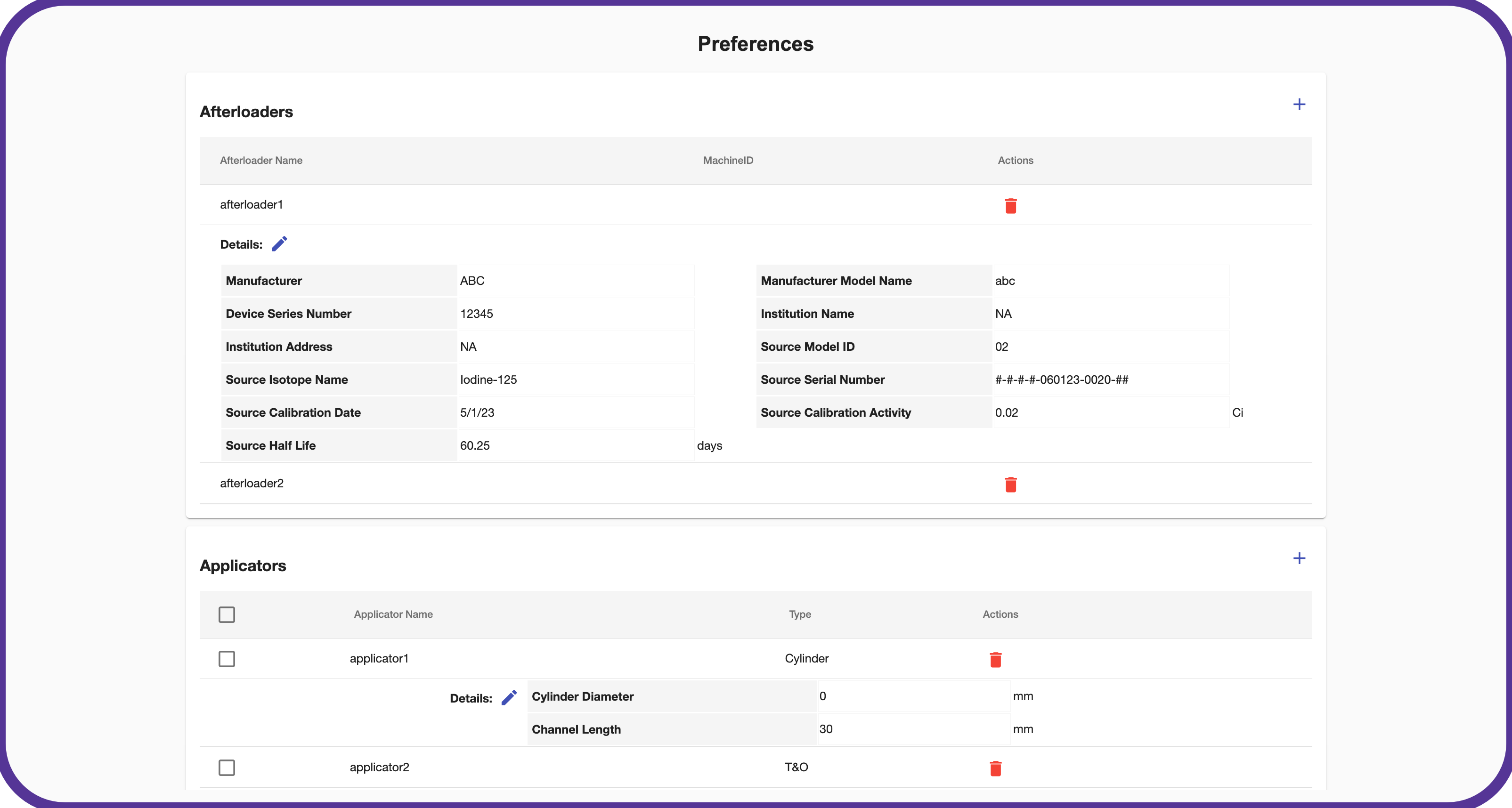Expand the applicator2 row details
Screen dimensions: 1512x808
[x=379, y=768]
